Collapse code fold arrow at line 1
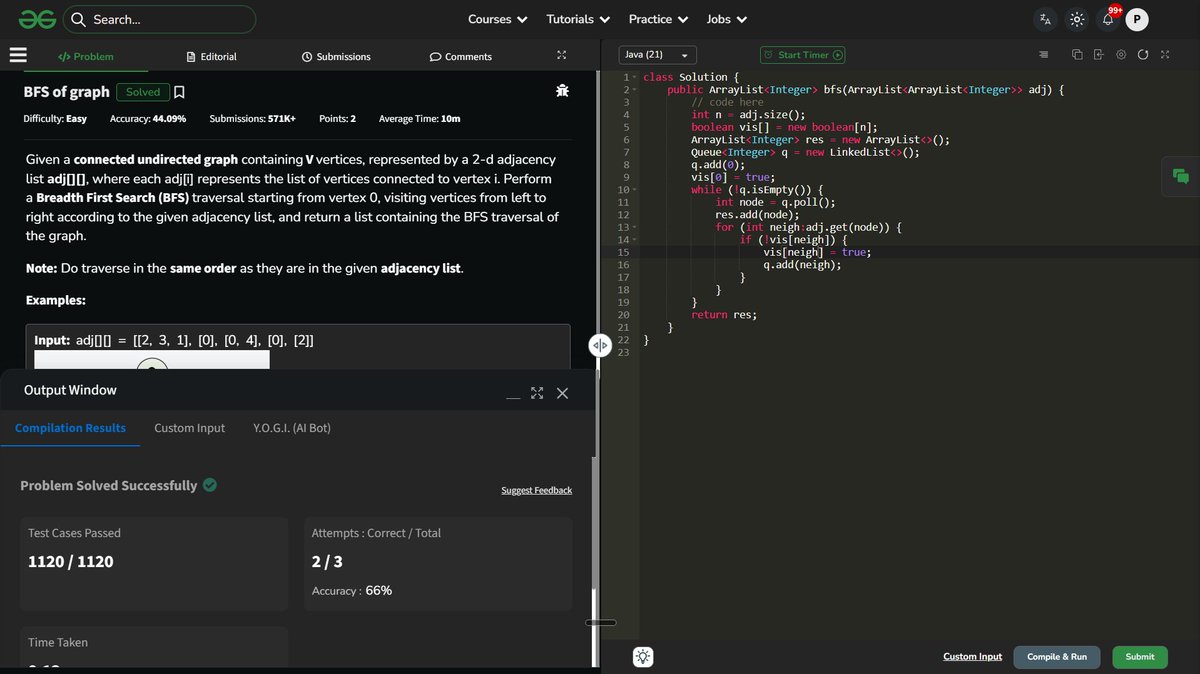The height and width of the screenshot is (674, 1200). (x=634, y=78)
